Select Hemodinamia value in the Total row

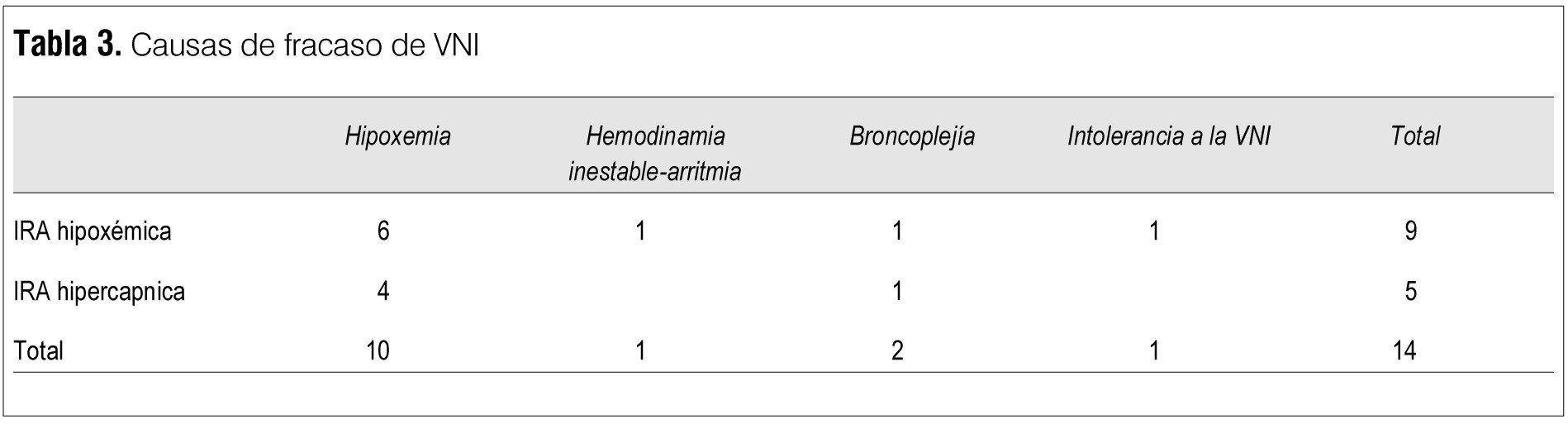pos(640,351)
